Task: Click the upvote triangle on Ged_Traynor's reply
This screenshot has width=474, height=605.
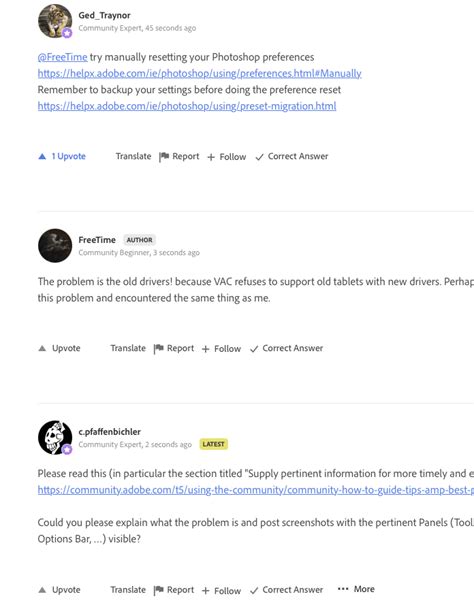Action: 42,156
